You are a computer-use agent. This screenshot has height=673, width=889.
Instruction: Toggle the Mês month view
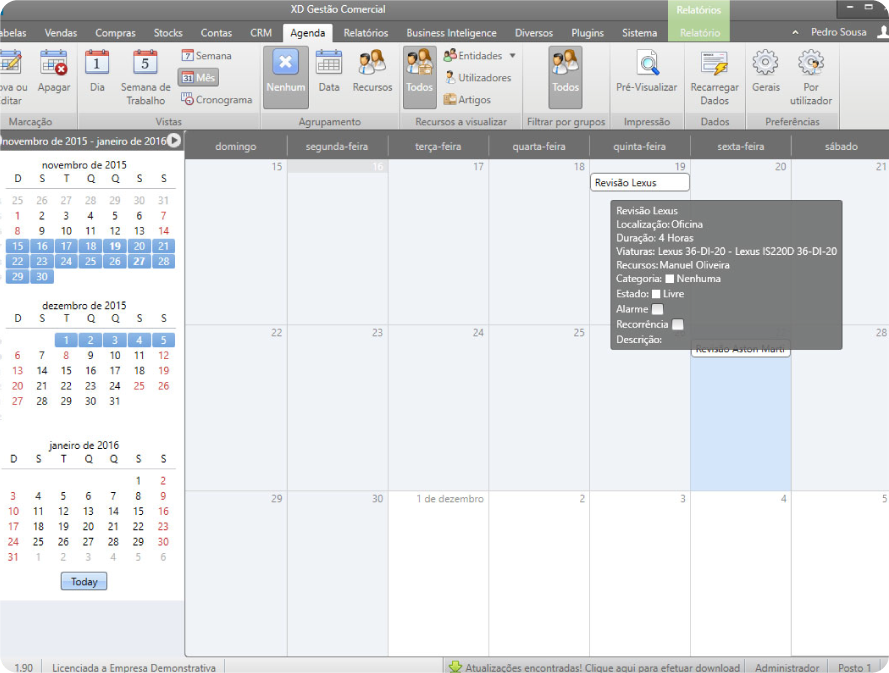[199, 77]
